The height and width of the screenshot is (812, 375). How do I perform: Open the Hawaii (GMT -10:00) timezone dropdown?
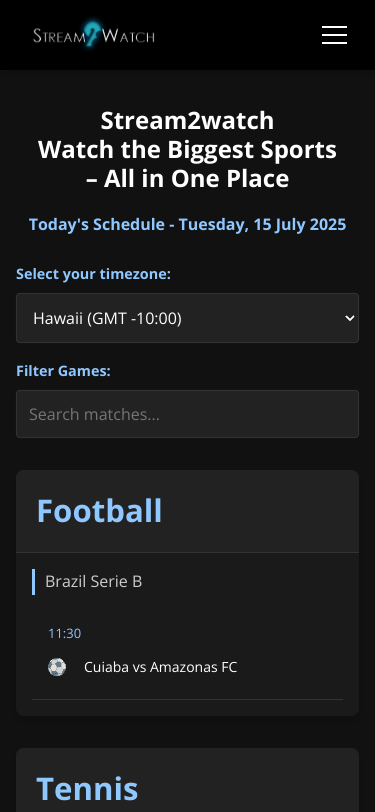(x=188, y=318)
